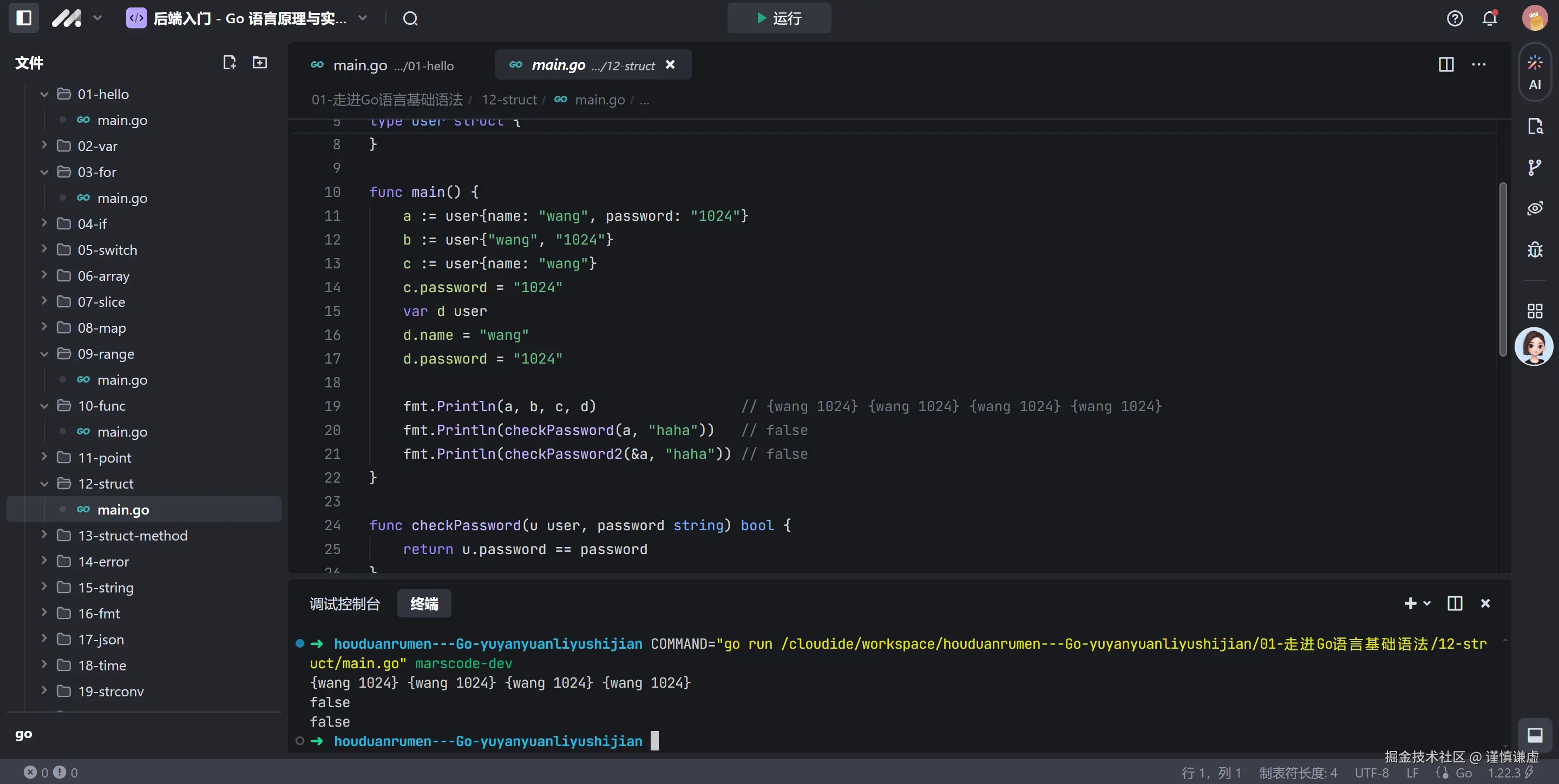The width and height of the screenshot is (1559, 784).
Task: Open the AI assistant panel
Action: tap(1534, 73)
